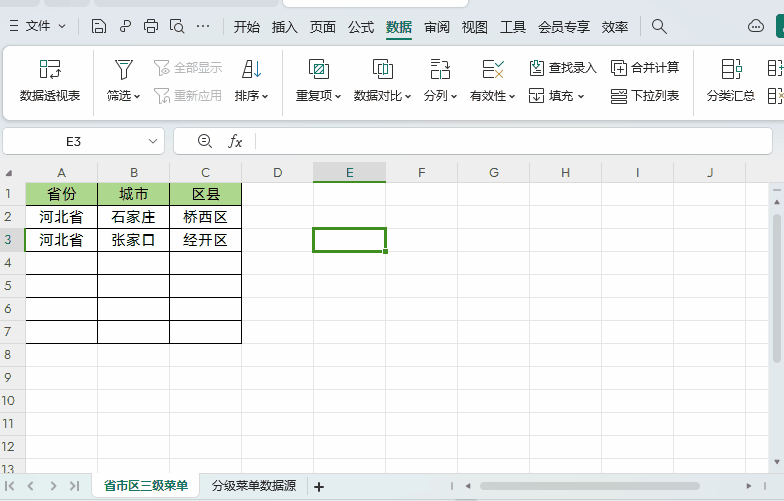This screenshot has width=784, height=501.
Task: Expand the 重复项 dropdown arrow
Action: pos(338,96)
